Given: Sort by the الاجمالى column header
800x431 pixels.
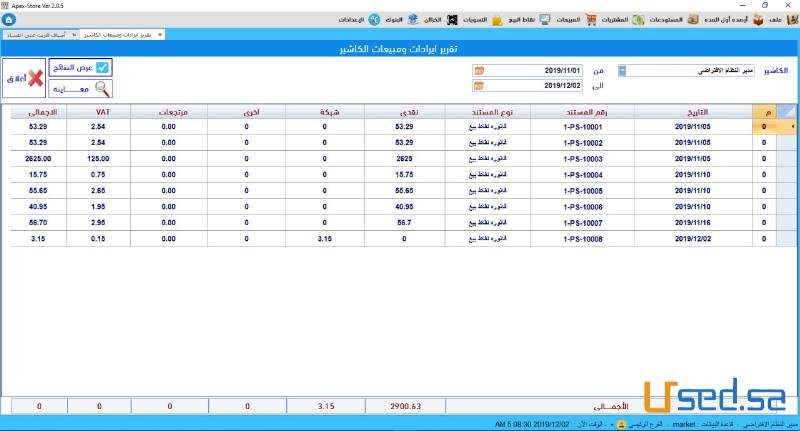Looking at the screenshot, I should pyautogui.click(x=41, y=111).
